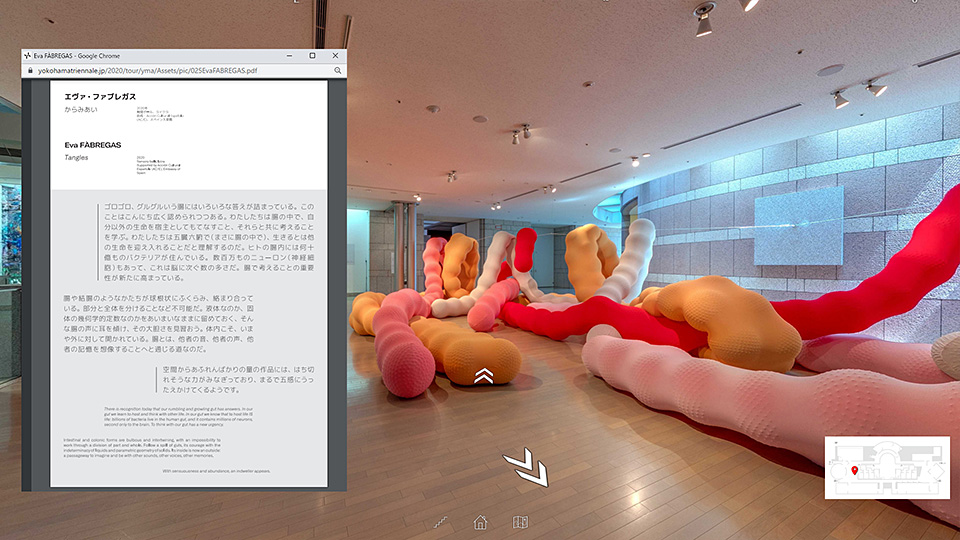
Task: Click the PDF URL in the address bar
Action: [147, 70]
